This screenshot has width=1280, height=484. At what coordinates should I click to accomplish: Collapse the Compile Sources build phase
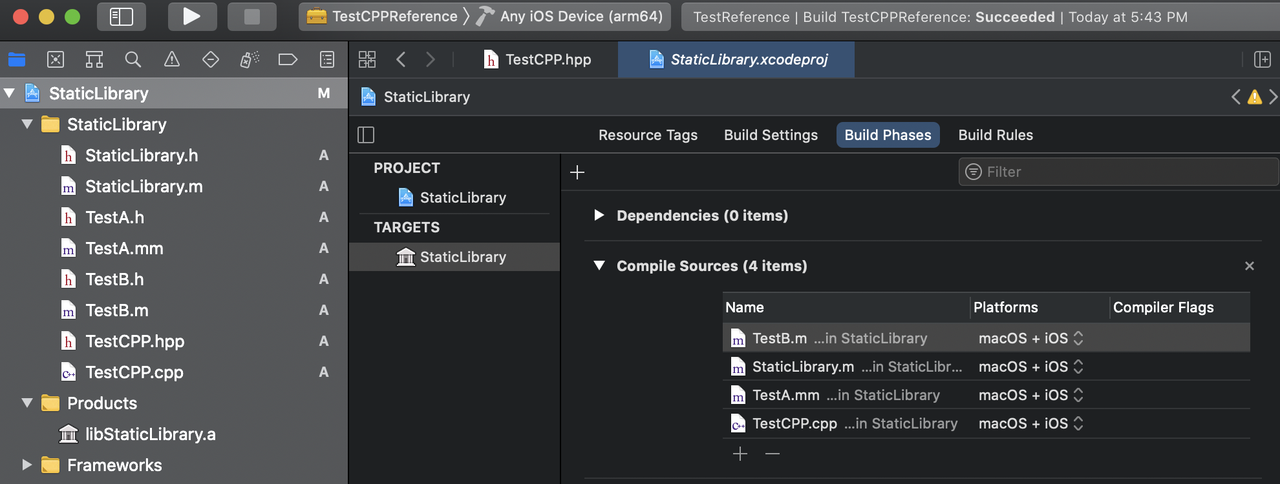point(599,266)
